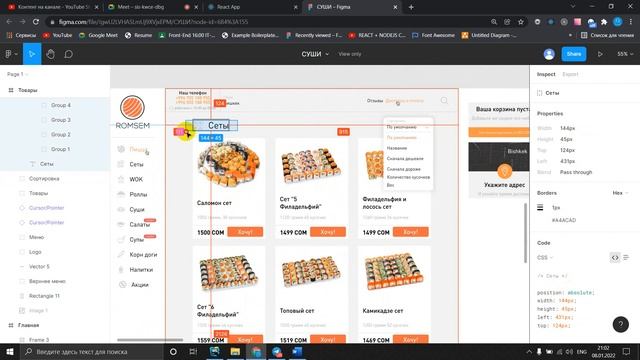Open Task View on the taskbar
The width and height of the screenshot is (640, 360).
(193, 351)
